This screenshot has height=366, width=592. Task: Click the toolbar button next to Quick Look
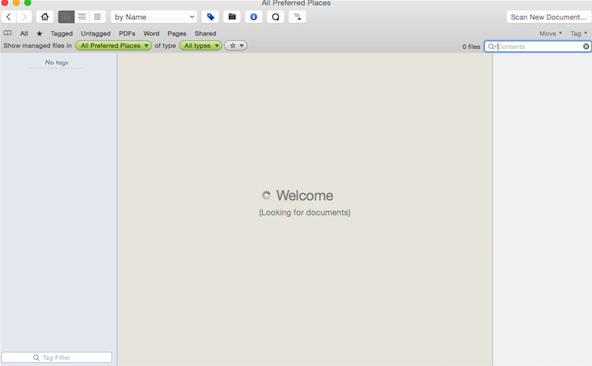coord(298,17)
